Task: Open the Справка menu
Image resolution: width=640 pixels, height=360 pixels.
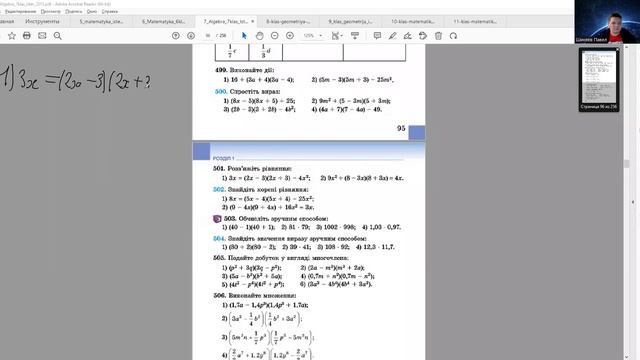Action: [x=110, y=11]
